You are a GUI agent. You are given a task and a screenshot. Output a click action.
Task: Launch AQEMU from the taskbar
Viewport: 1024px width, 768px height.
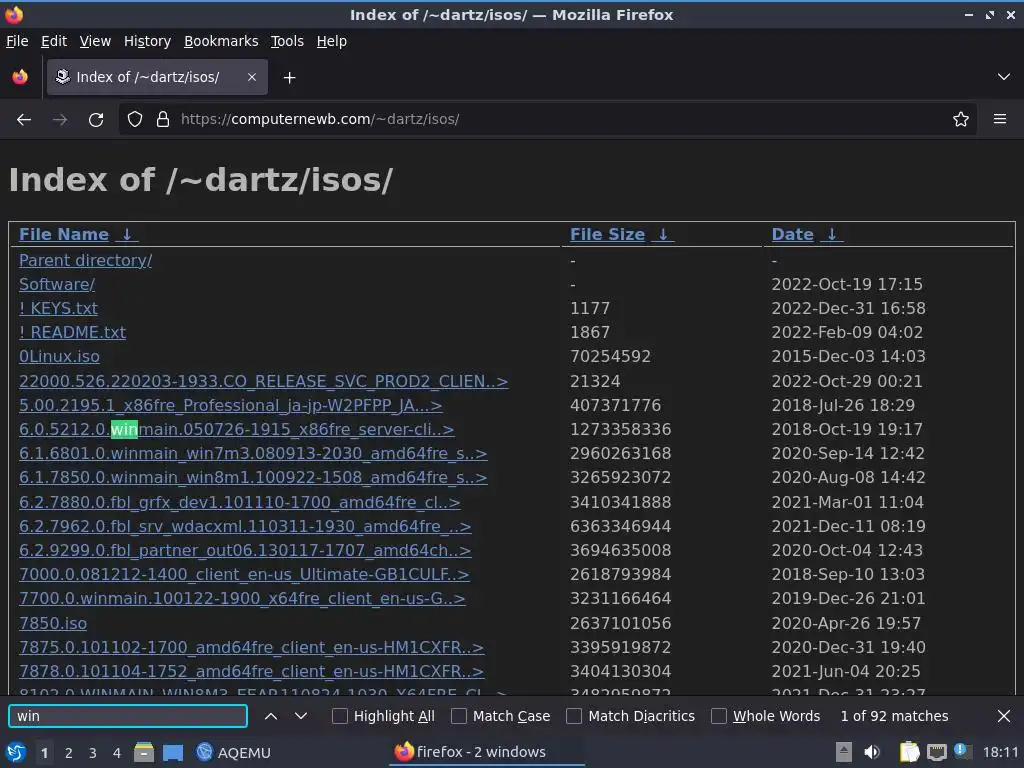234,752
